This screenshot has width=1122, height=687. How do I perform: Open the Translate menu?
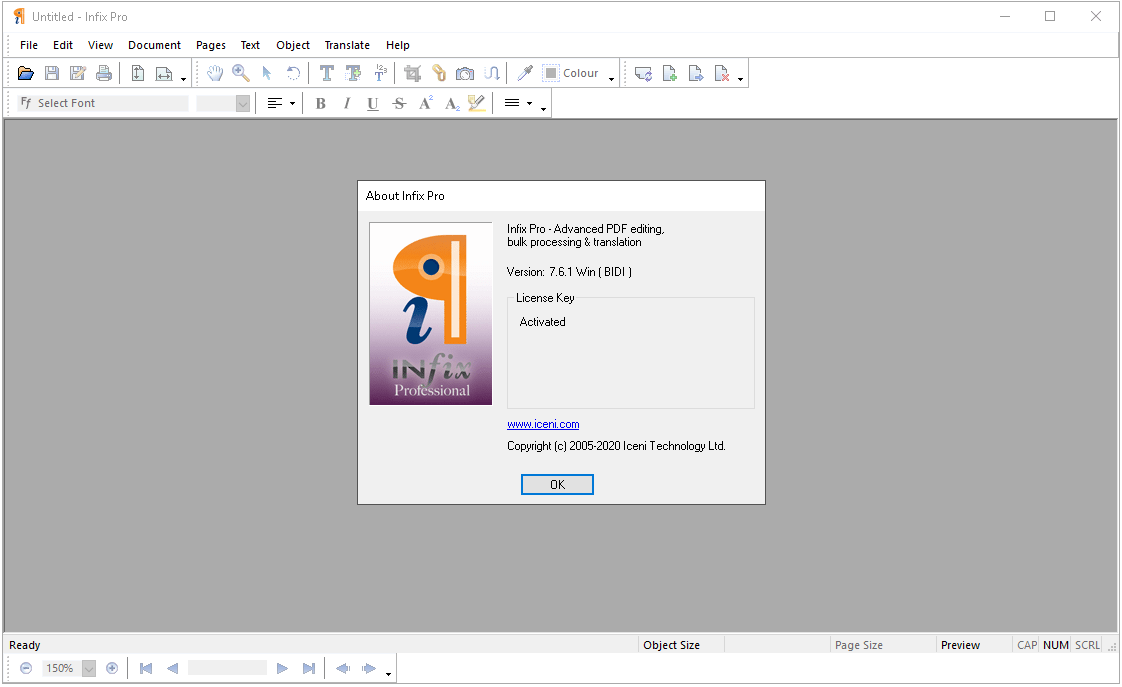347,45
